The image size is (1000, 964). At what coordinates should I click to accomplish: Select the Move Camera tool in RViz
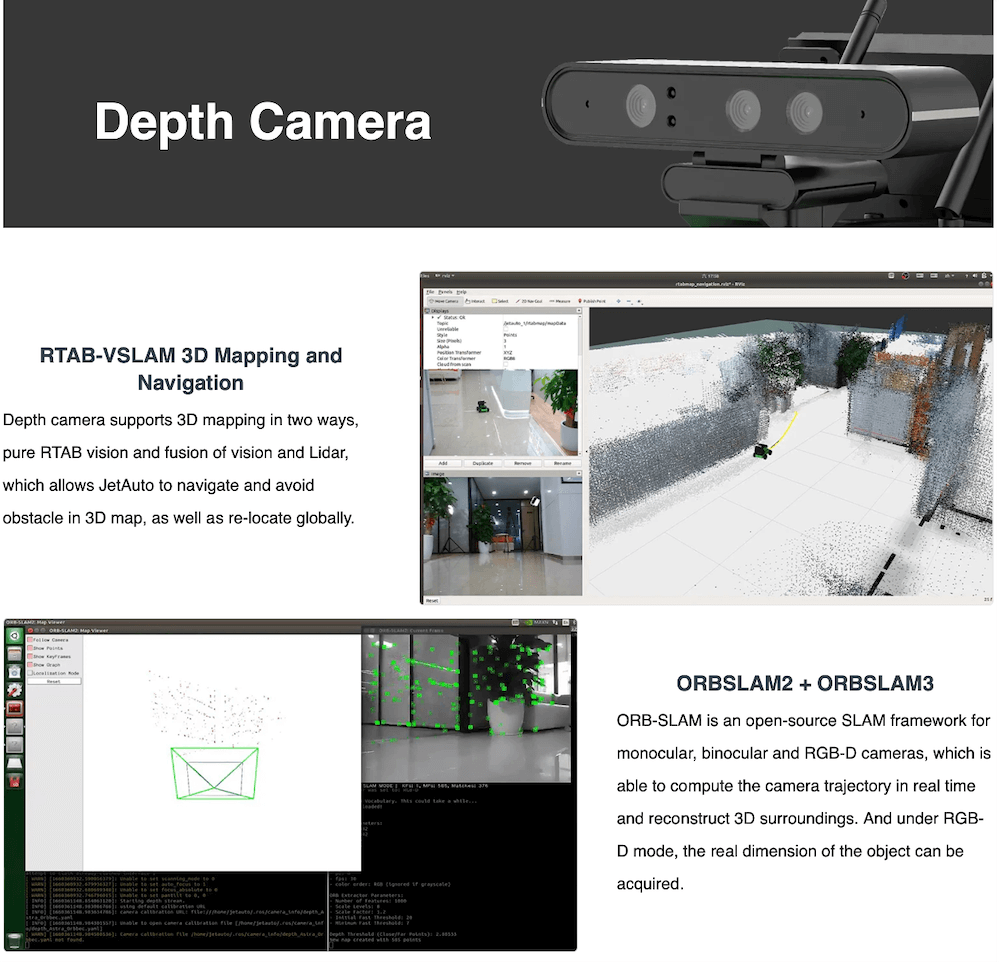(444, 301)
